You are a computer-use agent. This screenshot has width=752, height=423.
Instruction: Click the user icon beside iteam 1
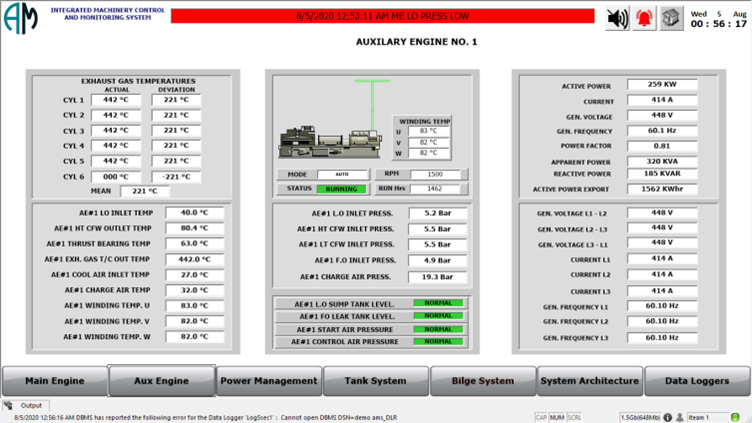coord(680,417)
